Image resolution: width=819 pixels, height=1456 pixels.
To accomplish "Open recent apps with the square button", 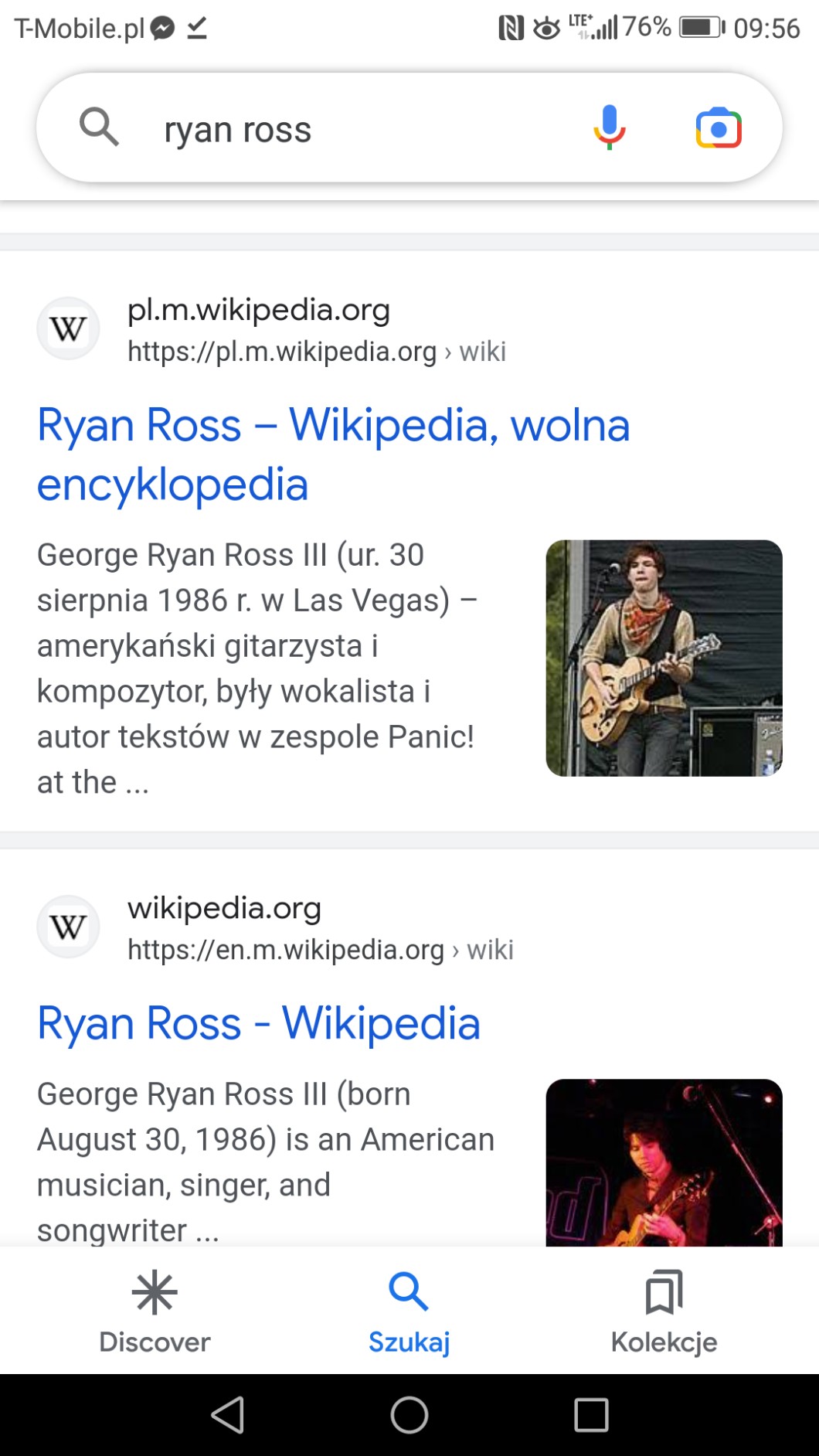I will click(591, 1415).
